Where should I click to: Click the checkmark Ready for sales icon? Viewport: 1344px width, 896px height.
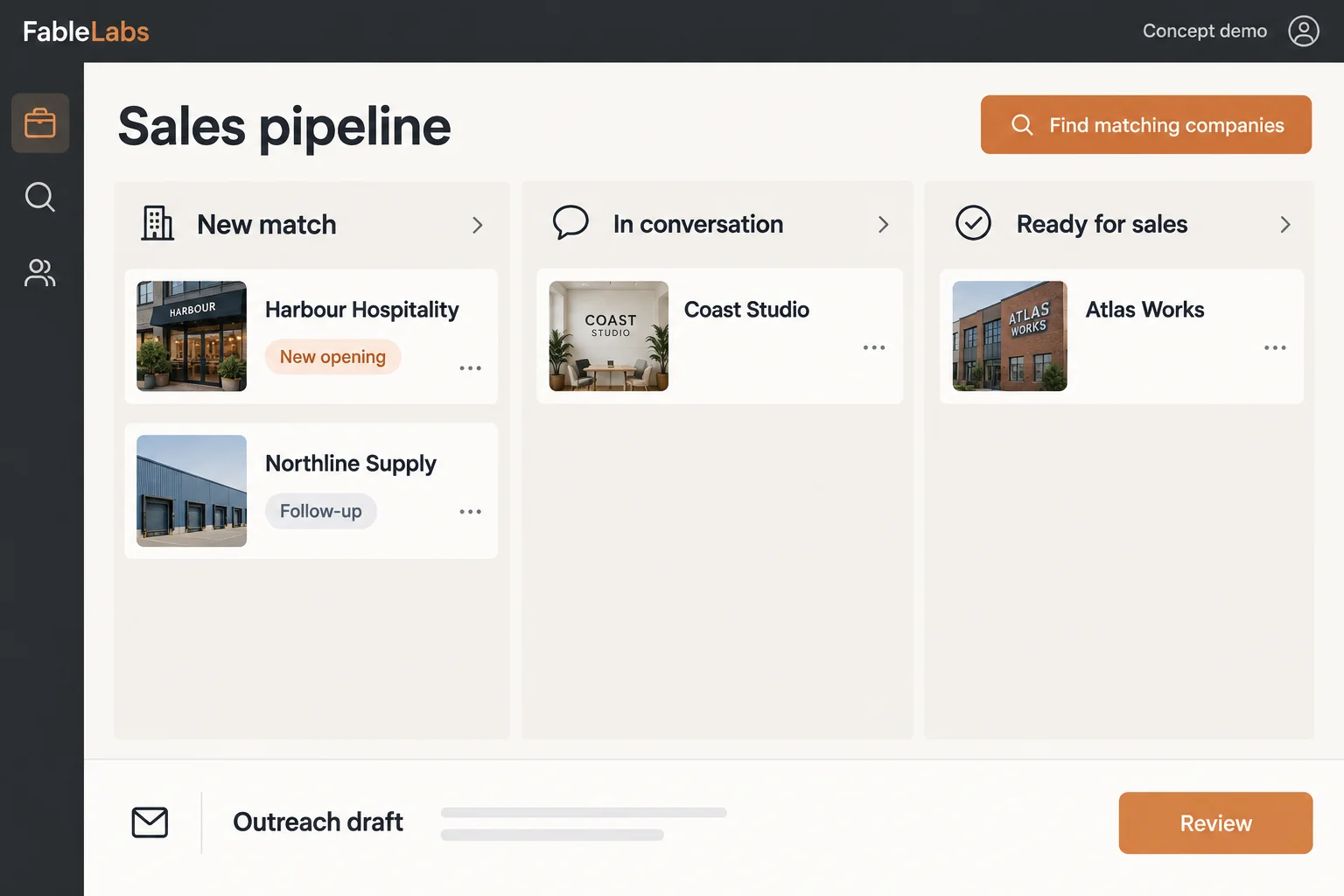973,223
